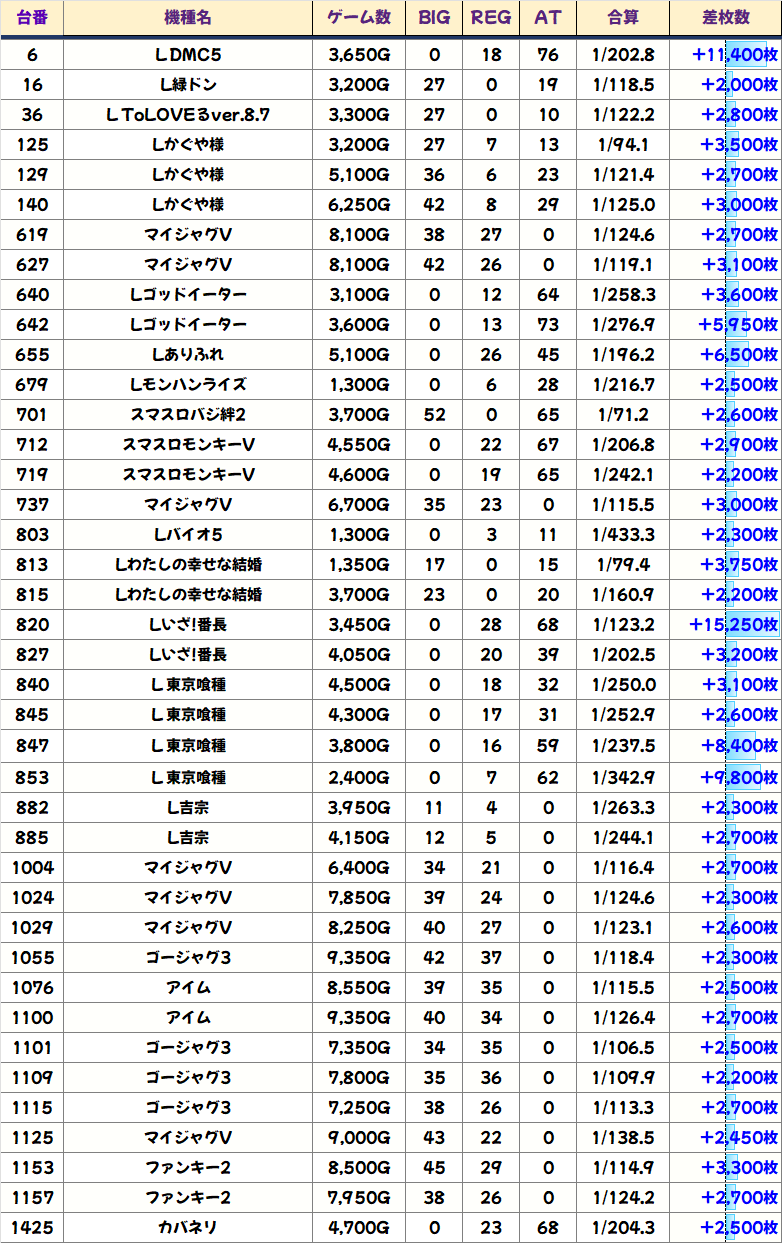This screenshot has height=1243, width=782.
Task: Select machine number 815
Action: [32, 595]
